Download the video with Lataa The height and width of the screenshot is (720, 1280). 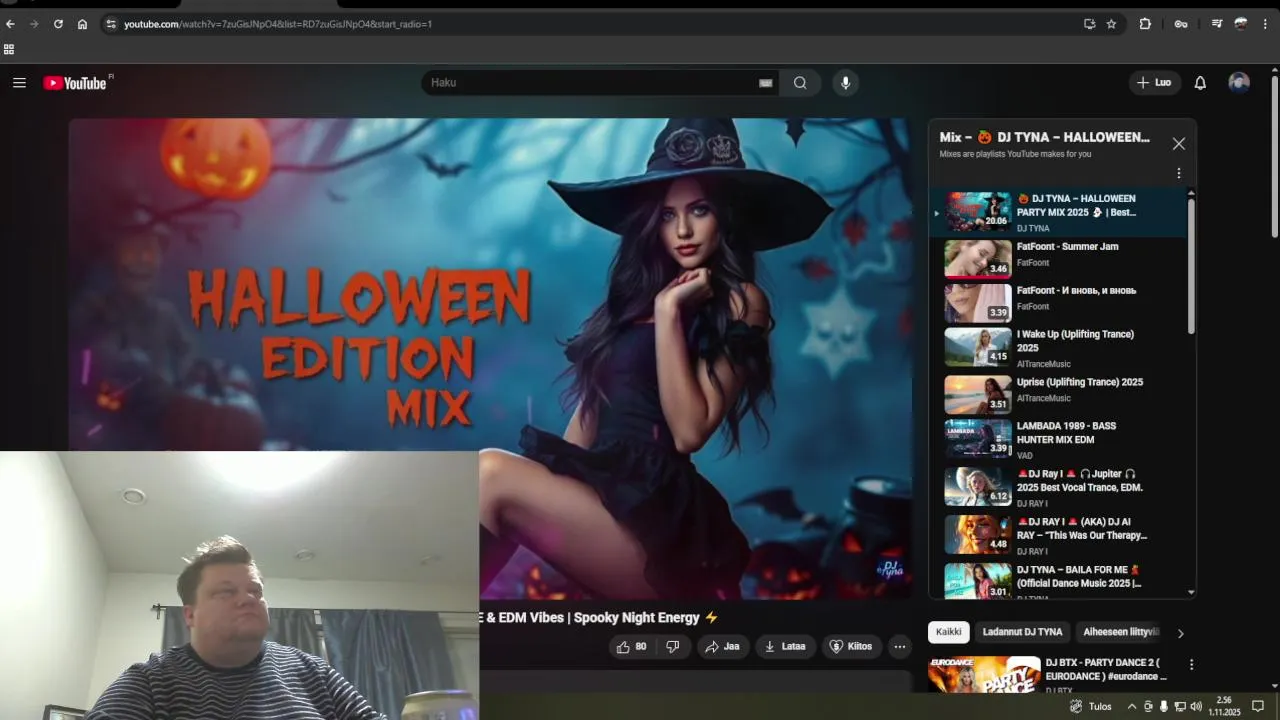tap(785, 647)
